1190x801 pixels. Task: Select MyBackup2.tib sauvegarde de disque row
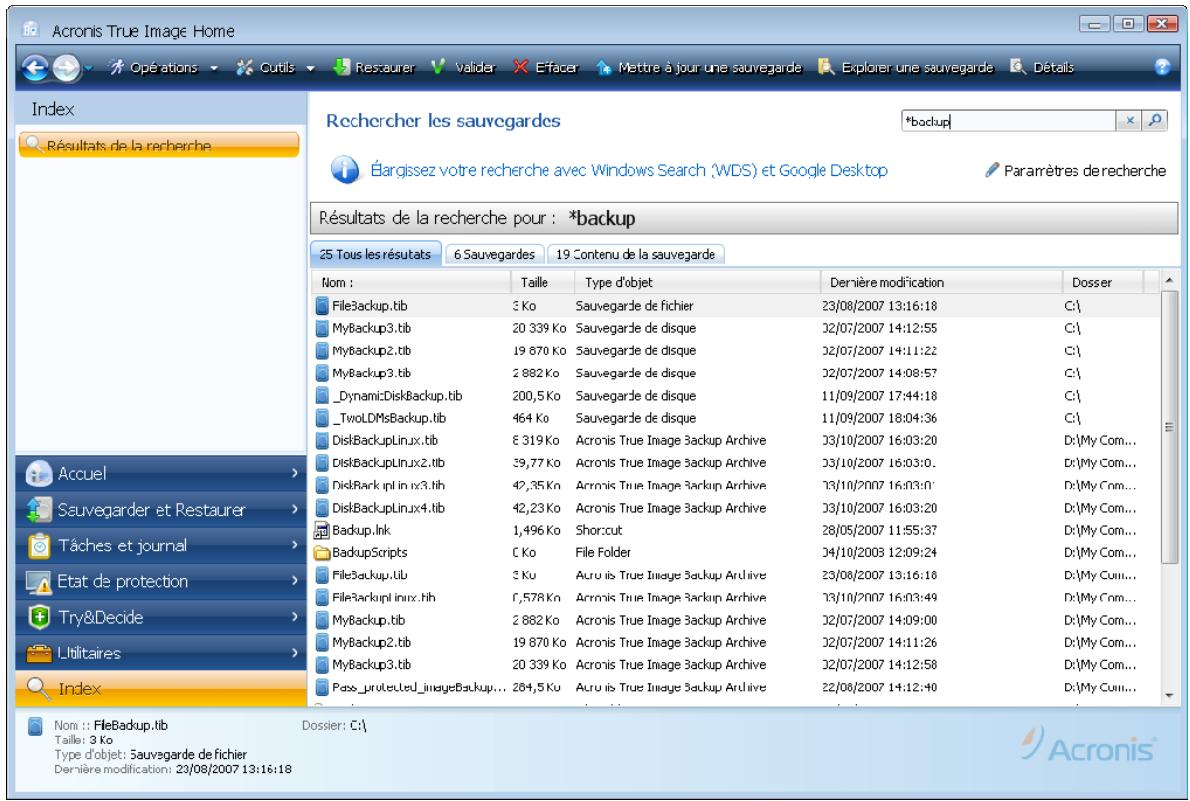735,351
